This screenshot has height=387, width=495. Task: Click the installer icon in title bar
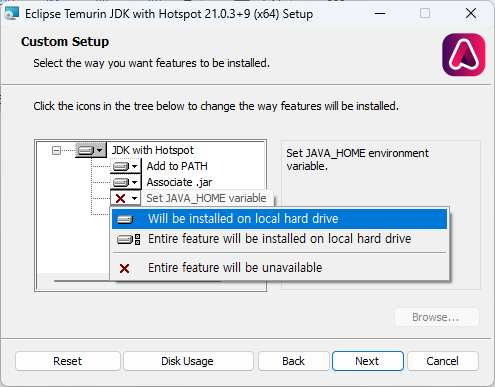tap(12, 14)
